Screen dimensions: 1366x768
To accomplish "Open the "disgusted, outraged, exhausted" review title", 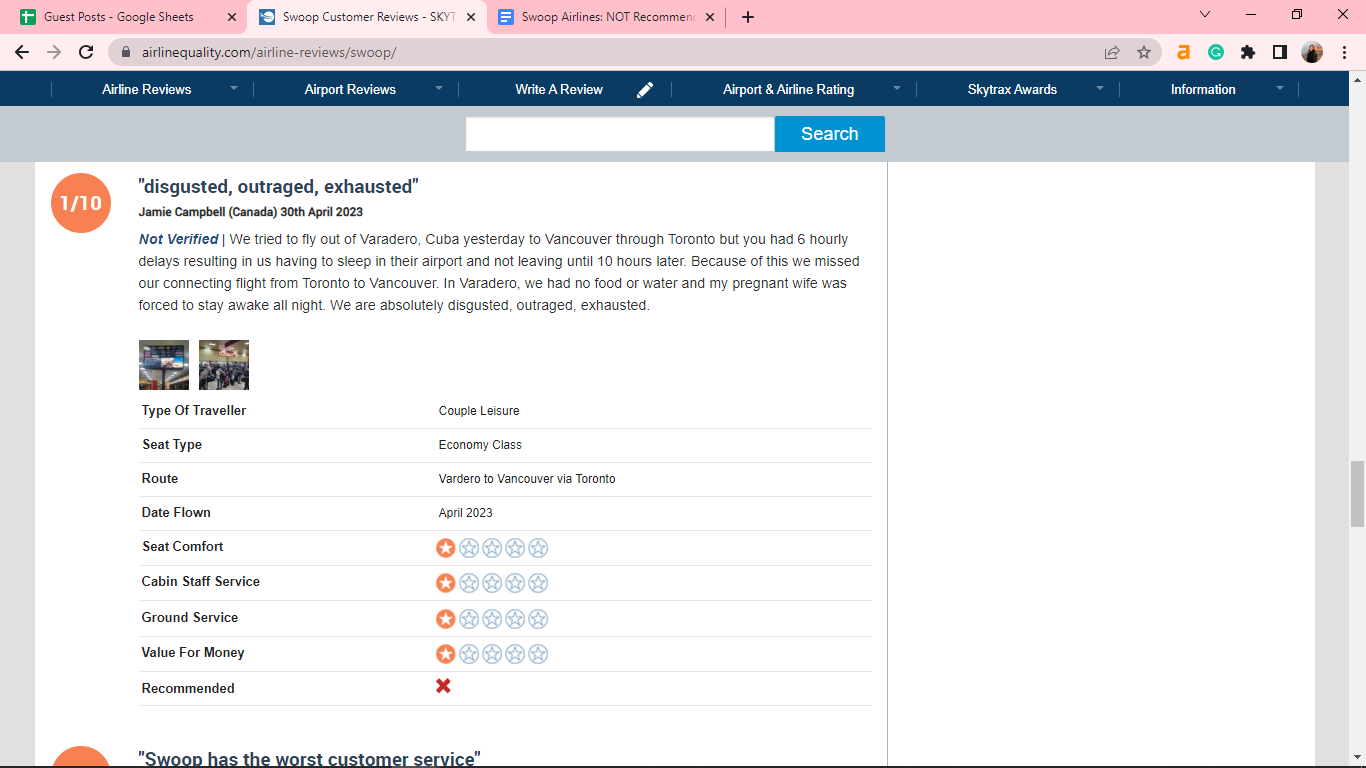I will (278, 187).
